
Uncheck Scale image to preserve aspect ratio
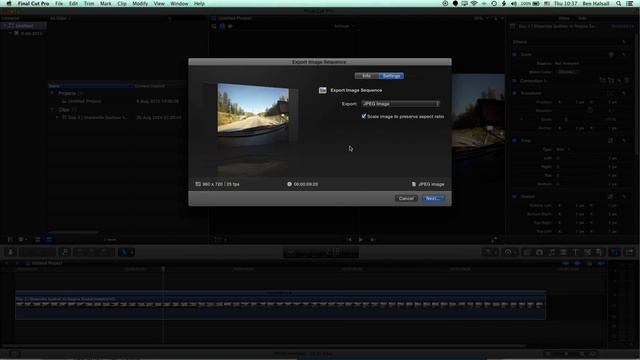pyautogui.click(x=364, y=116)
